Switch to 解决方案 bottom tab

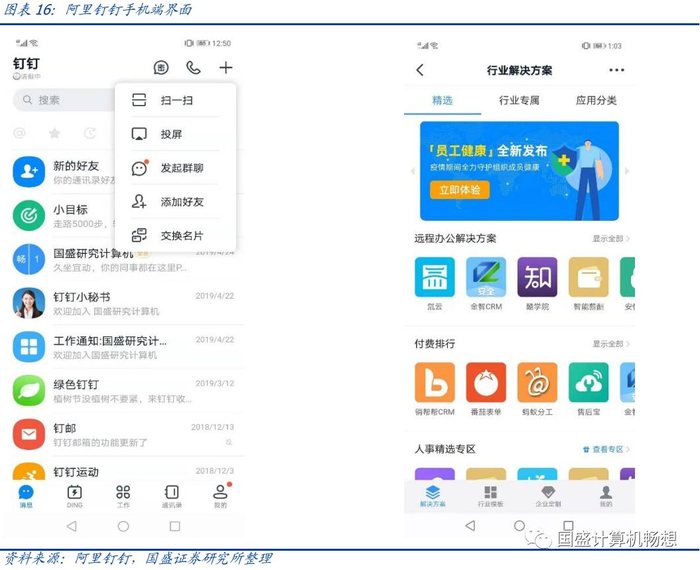433,496
